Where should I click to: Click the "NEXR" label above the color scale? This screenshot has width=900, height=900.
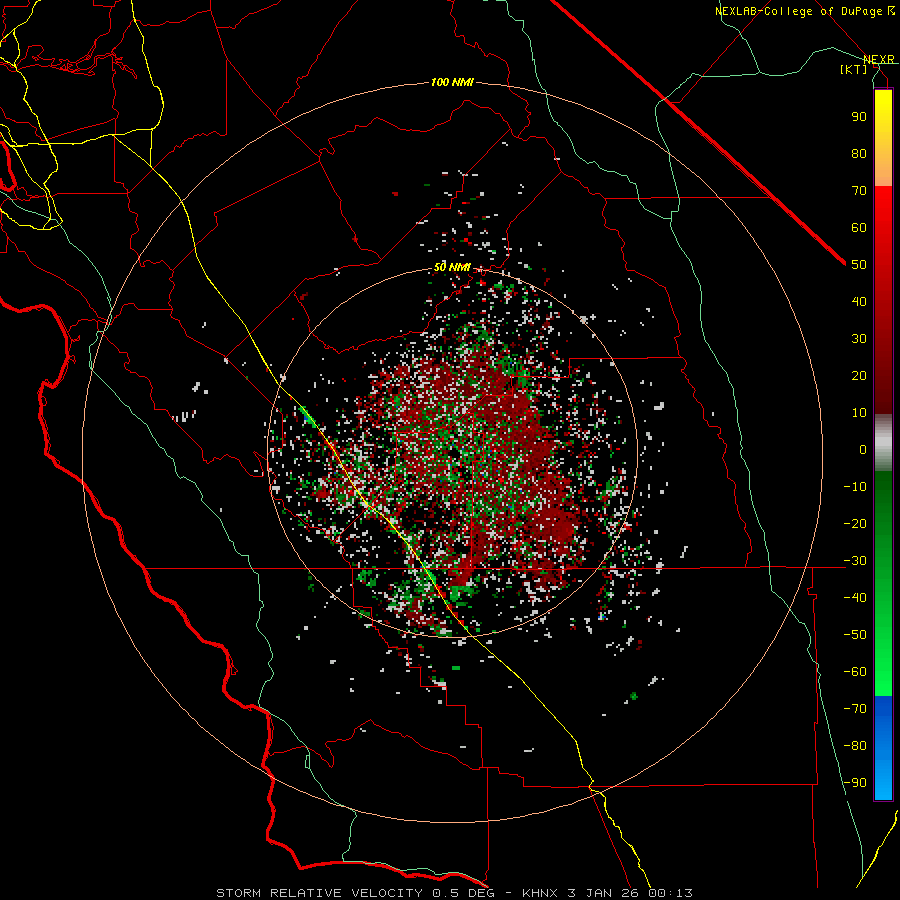click(879, 60)
